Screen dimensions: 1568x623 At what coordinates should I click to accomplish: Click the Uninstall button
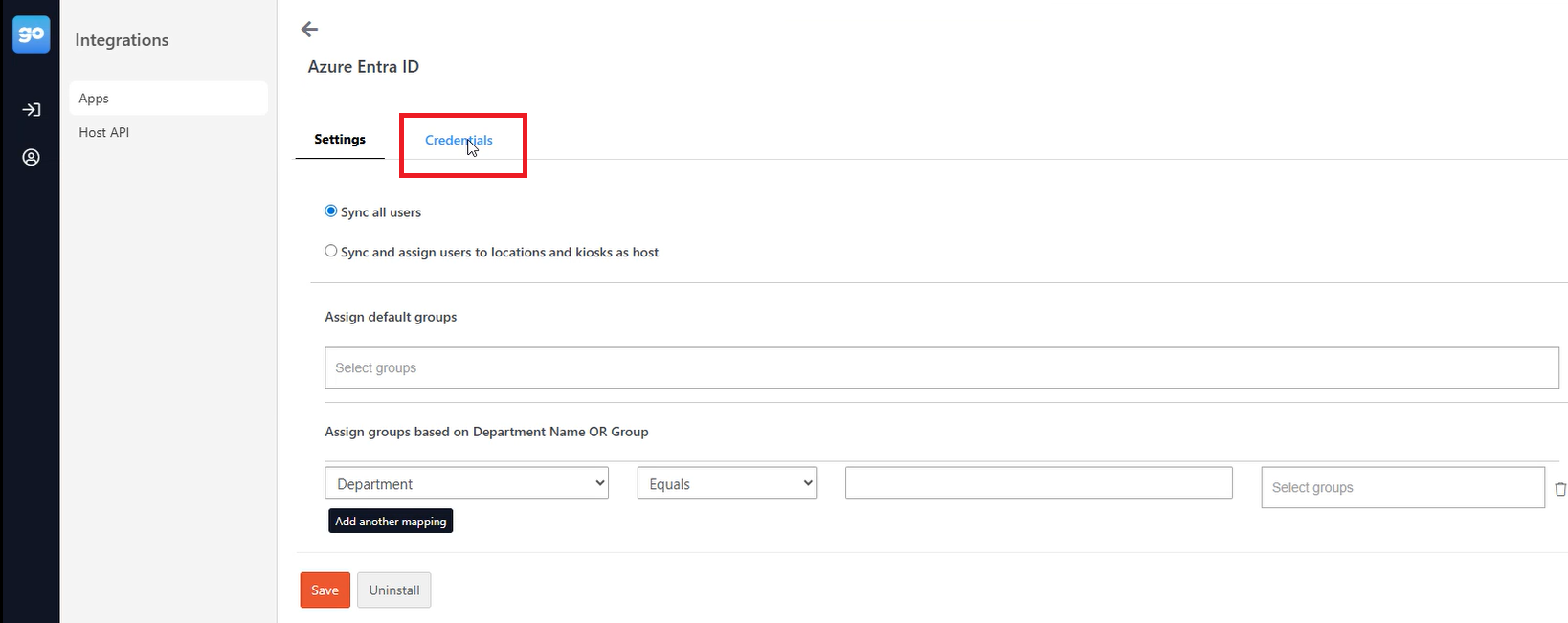click(394, 590)
